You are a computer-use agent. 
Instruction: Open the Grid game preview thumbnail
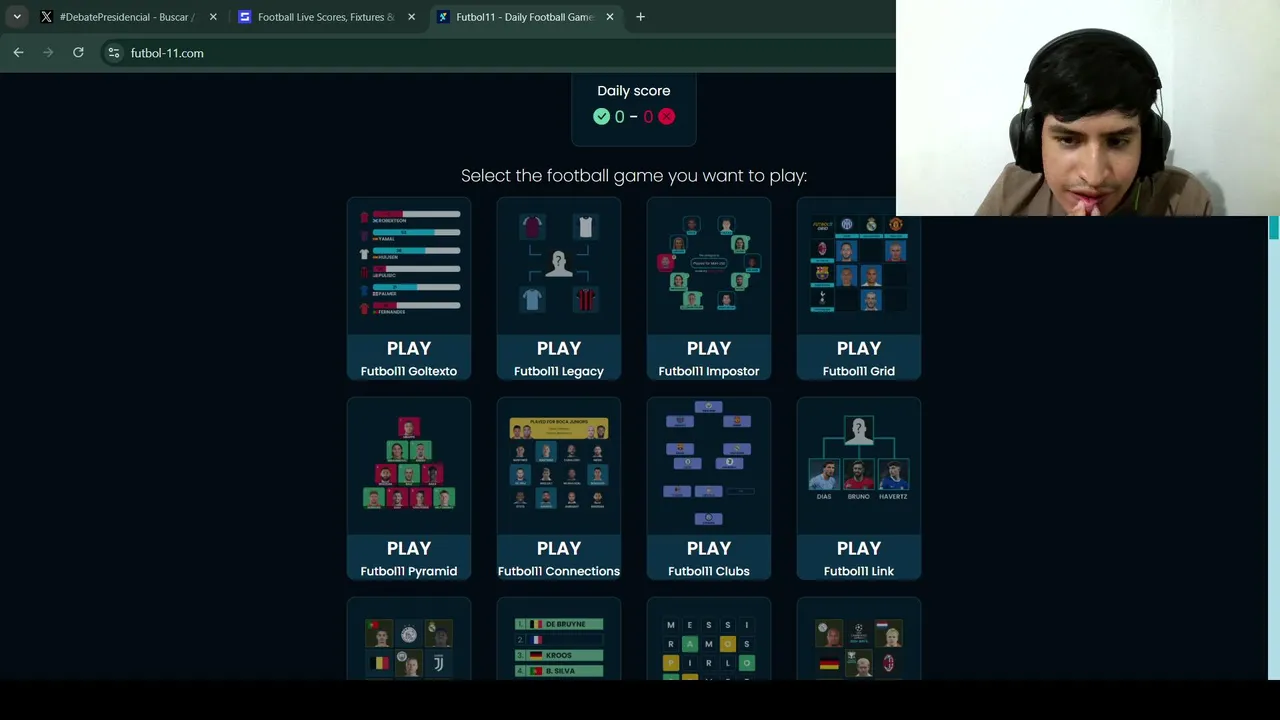pos(859,265)
